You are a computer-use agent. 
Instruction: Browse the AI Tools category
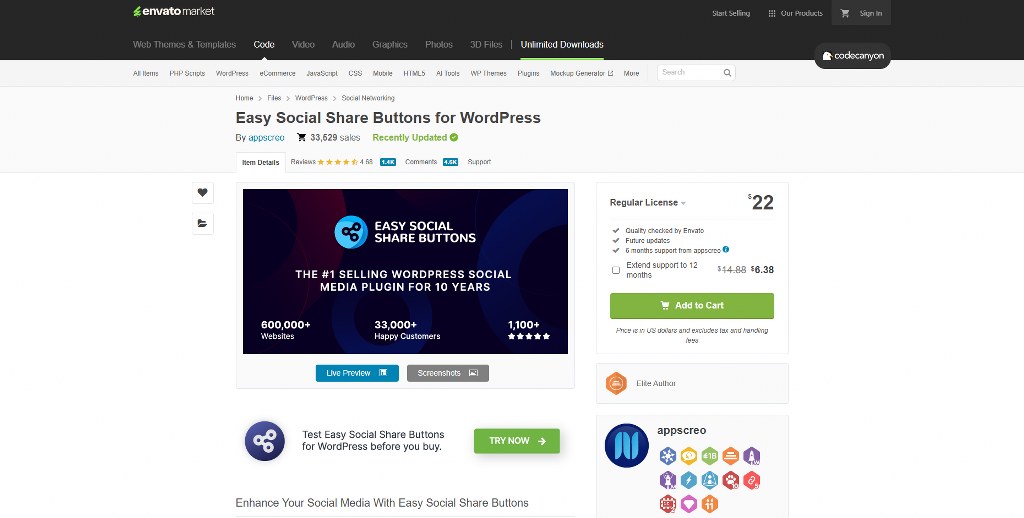(448, 73)
